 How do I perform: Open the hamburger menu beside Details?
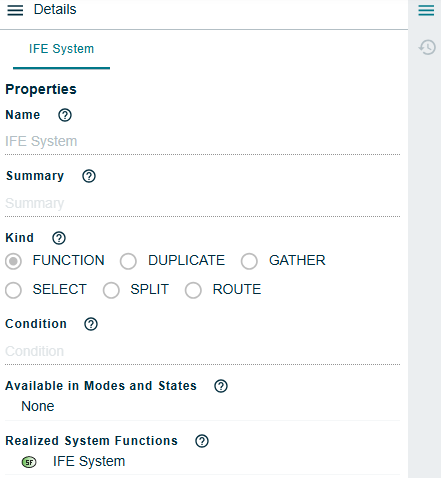[x=15, y=10]
